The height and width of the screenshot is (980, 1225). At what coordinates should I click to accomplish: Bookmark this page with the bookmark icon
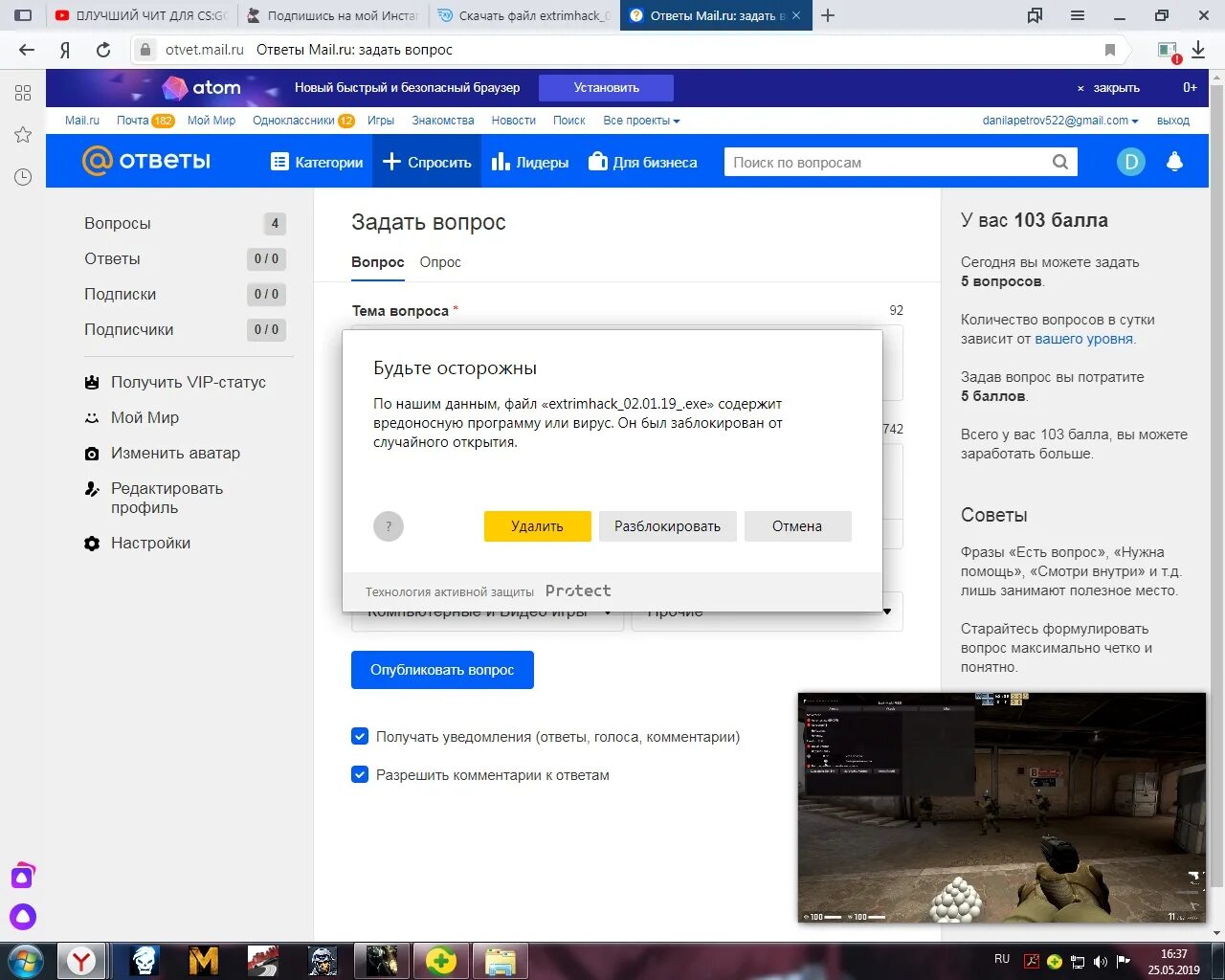coord(1110,50)
